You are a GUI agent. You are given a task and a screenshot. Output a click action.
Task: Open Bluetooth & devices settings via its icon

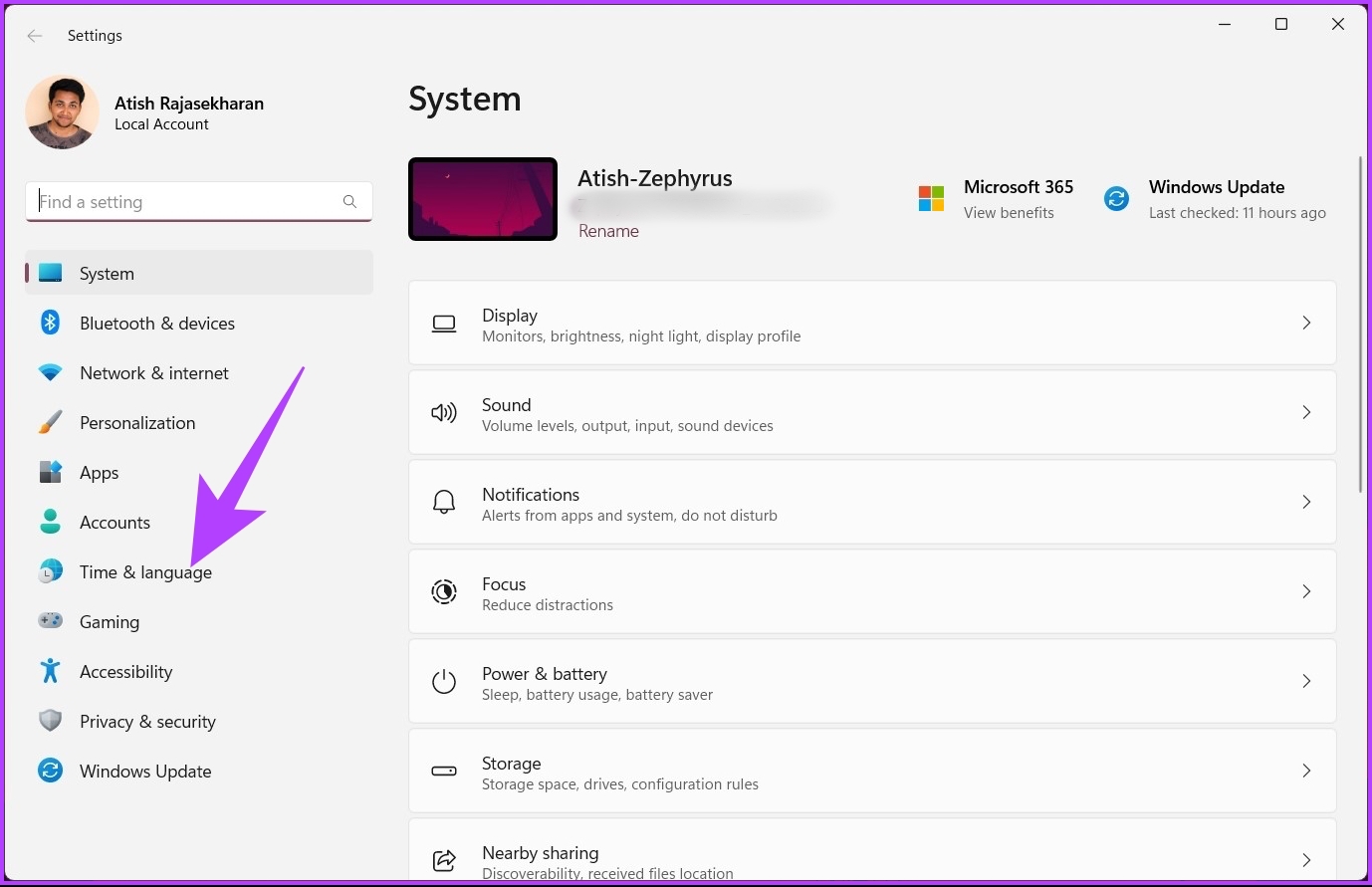tap(50, 323)
